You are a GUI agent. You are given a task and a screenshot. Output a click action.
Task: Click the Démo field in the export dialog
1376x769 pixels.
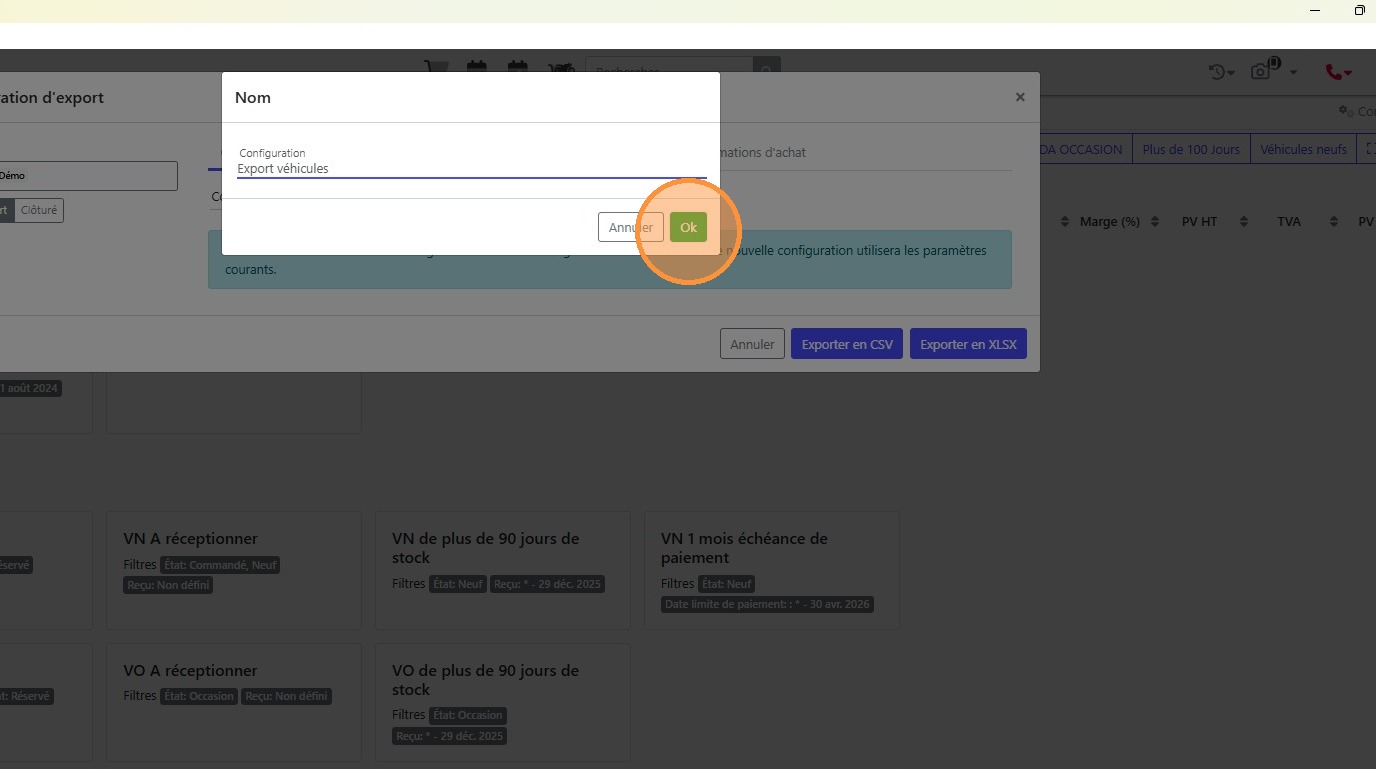coord(88,176)
